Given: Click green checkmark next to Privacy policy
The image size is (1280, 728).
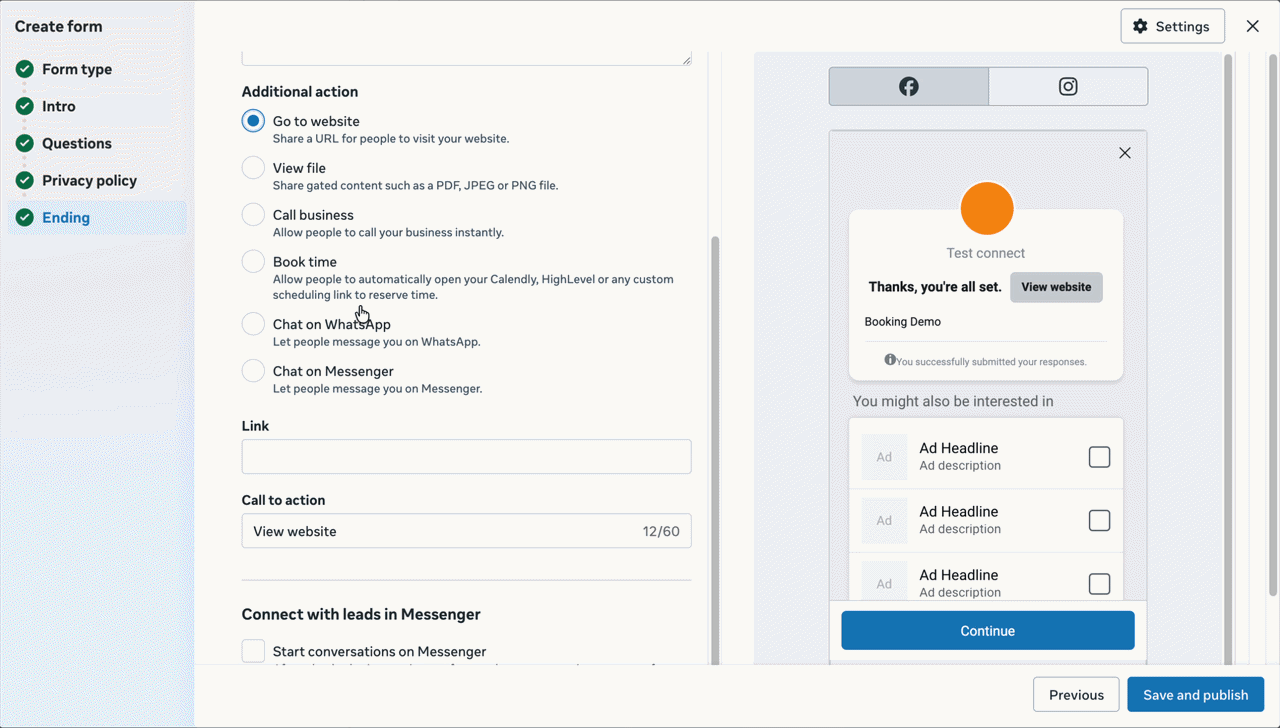Looking at the screenshot, I should point(25,180).
